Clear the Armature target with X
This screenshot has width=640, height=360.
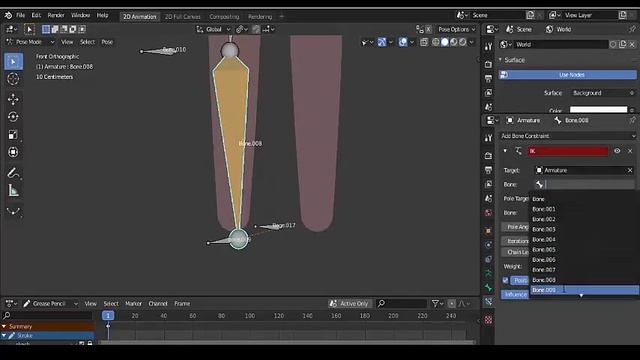coord(630,170)
